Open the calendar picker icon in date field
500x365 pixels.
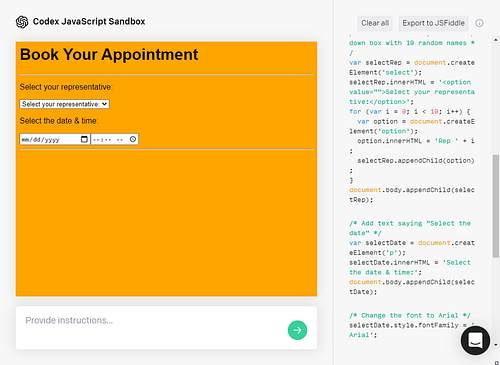click(x=84, y=139)
